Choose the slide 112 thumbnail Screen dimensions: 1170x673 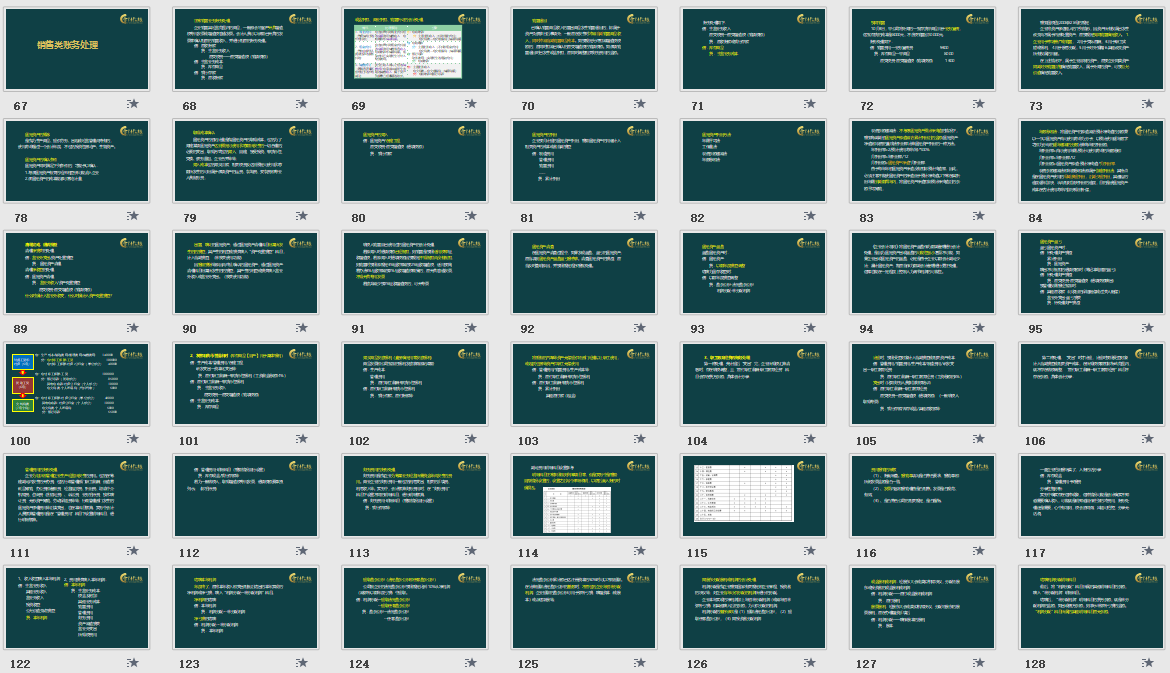coord(246,496)
